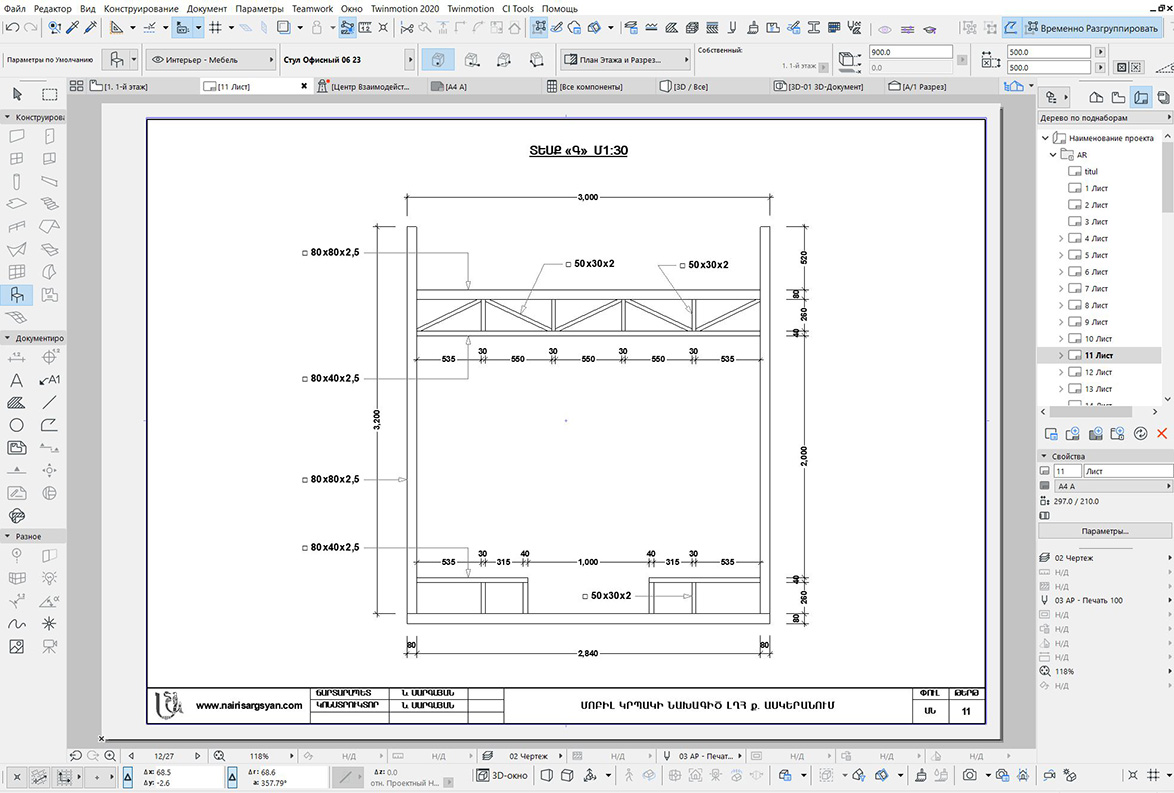Click the Undo arrow icon
Viewport: 1174px width, 793px height.
coord(13,28)
